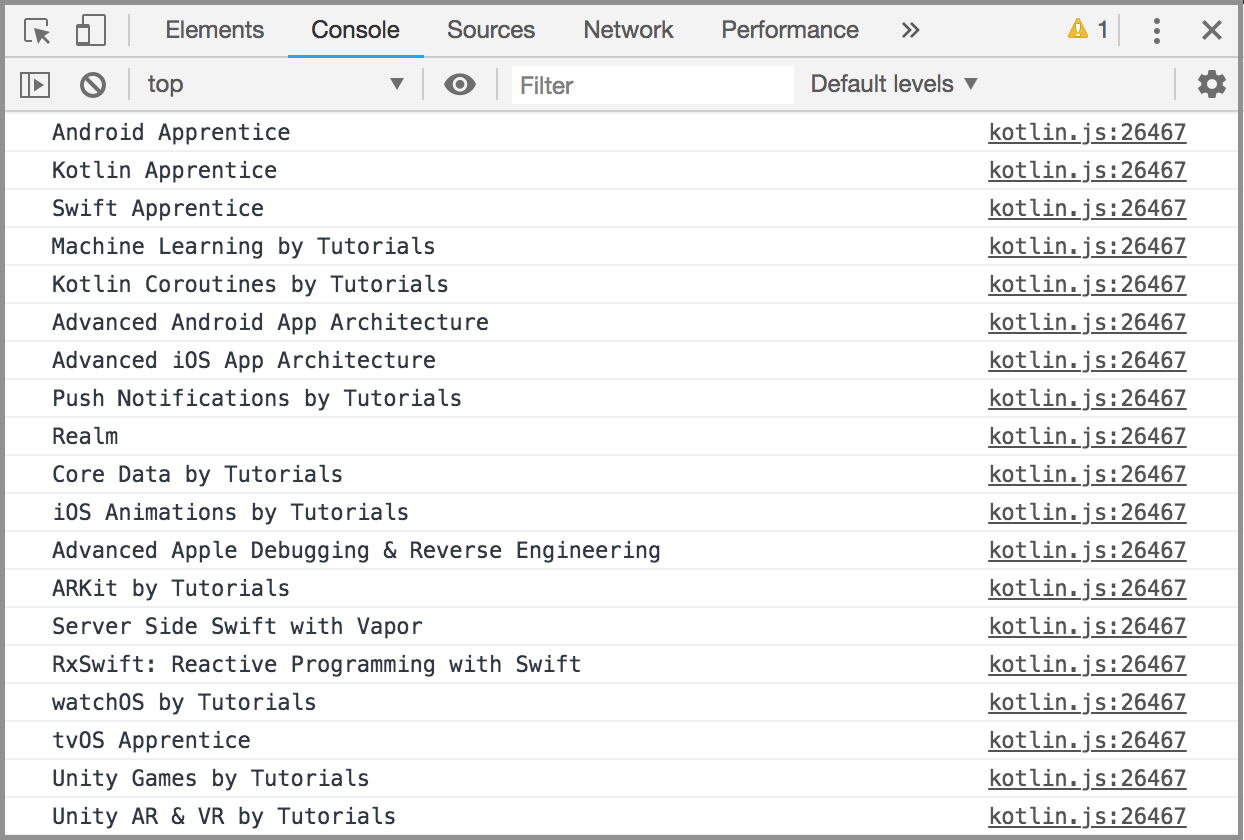This screenshot has height=840, width=1244.
Task: Show the console sidebar panel
Action: coord(35,85)
